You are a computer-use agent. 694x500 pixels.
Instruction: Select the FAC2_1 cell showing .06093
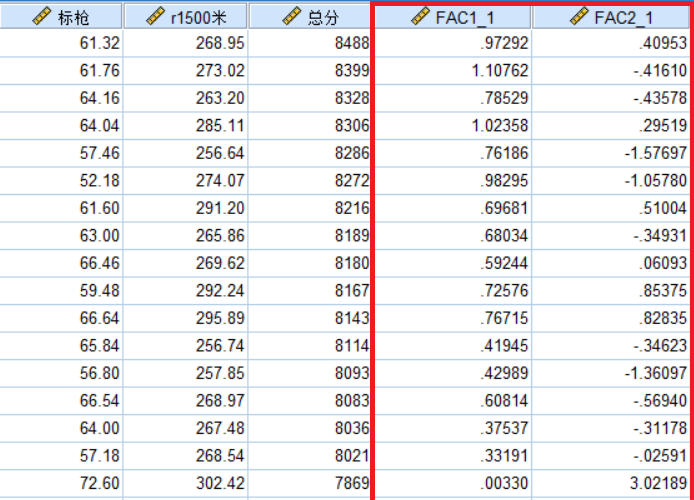click(611, 263)
